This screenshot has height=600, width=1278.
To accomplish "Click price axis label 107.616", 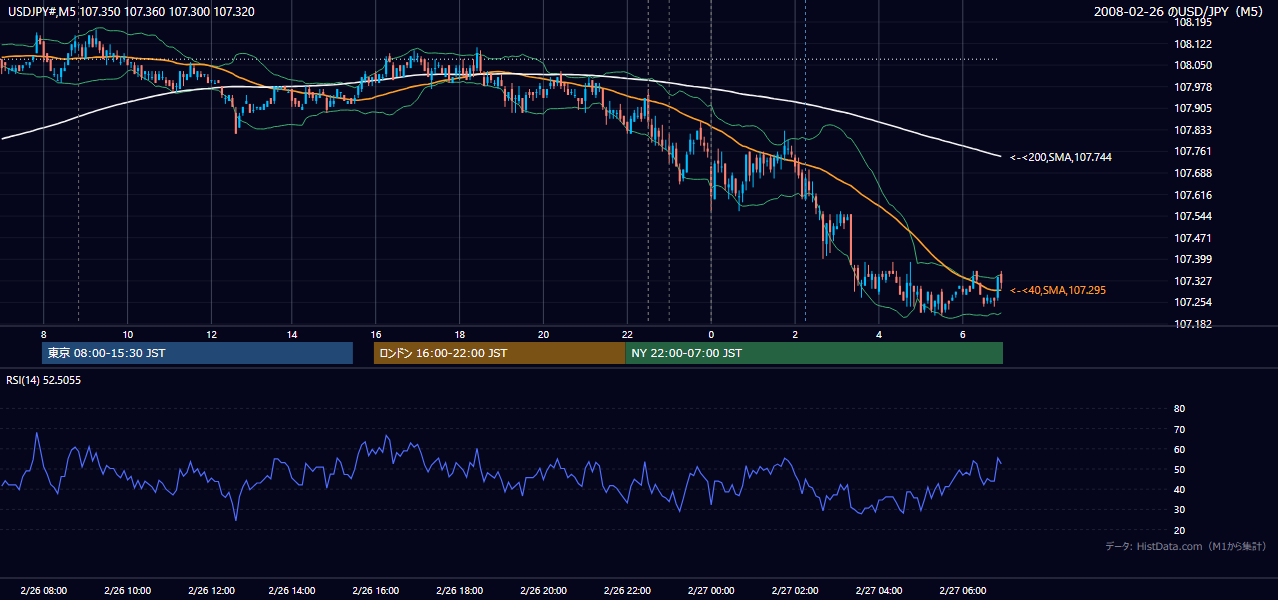I will (1193, 195).
